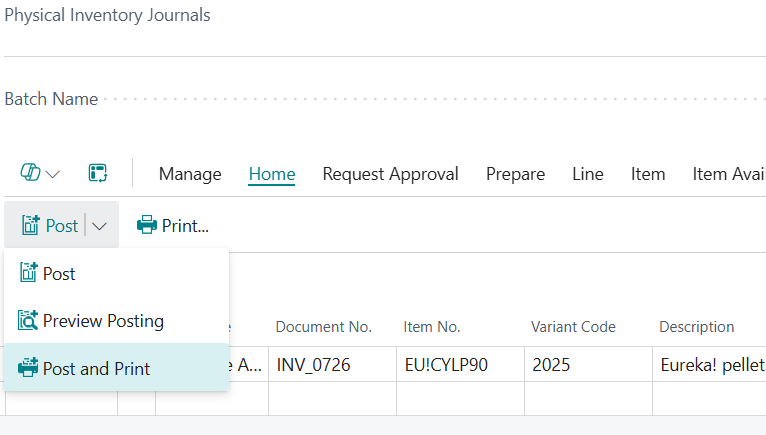Click the Print printer icon
Viewport: 766px width, 435px height.
click(x=147, y=225)
